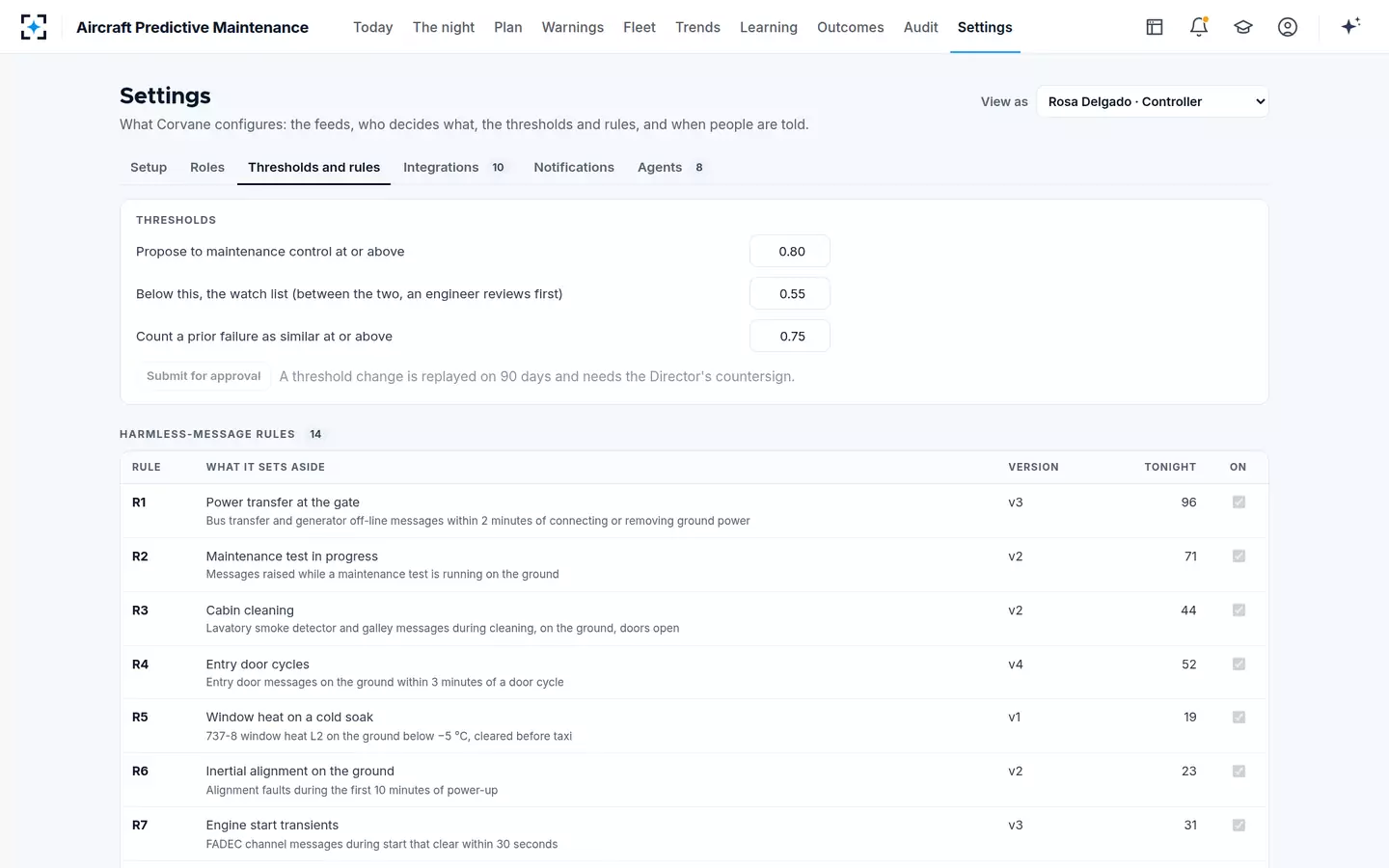This screenshot has width=1389, height=868.
Task: Open the notifications bell icon
Action: pyautogui.click(x=1199, y=27)
